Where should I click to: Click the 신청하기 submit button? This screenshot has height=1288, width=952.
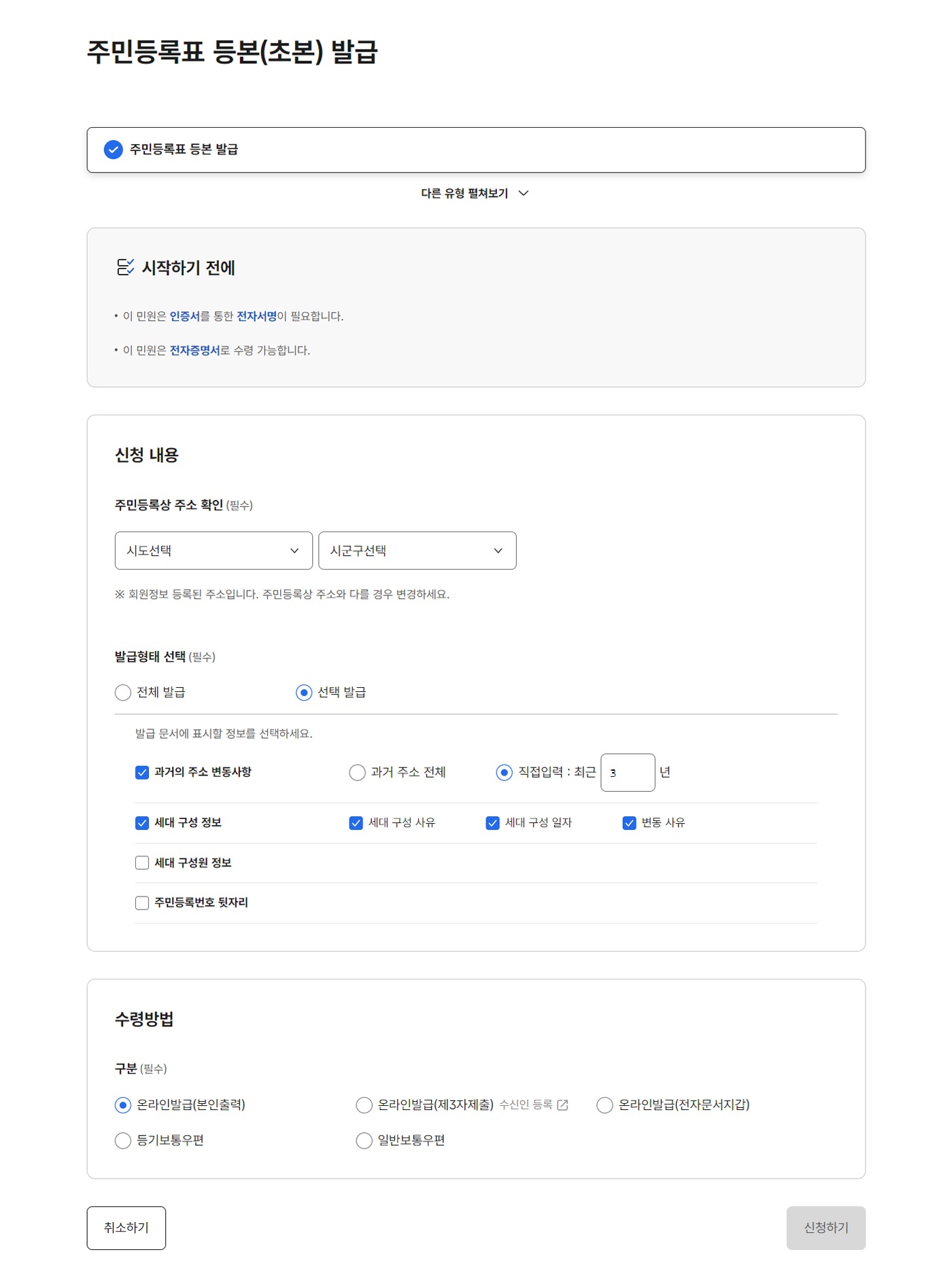(x=826, y=1228)
